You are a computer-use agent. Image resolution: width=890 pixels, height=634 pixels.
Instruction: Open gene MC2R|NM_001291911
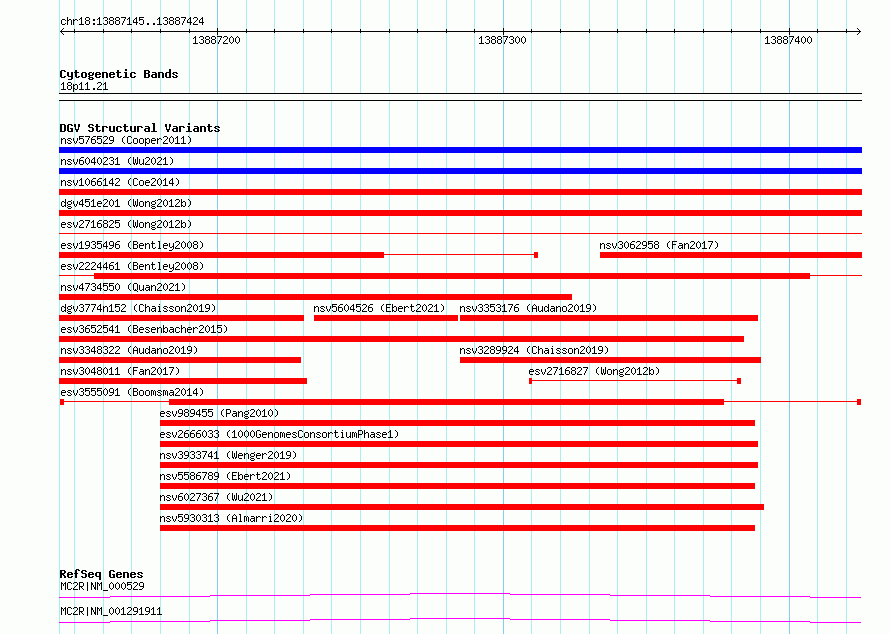(x=111, y=611)
